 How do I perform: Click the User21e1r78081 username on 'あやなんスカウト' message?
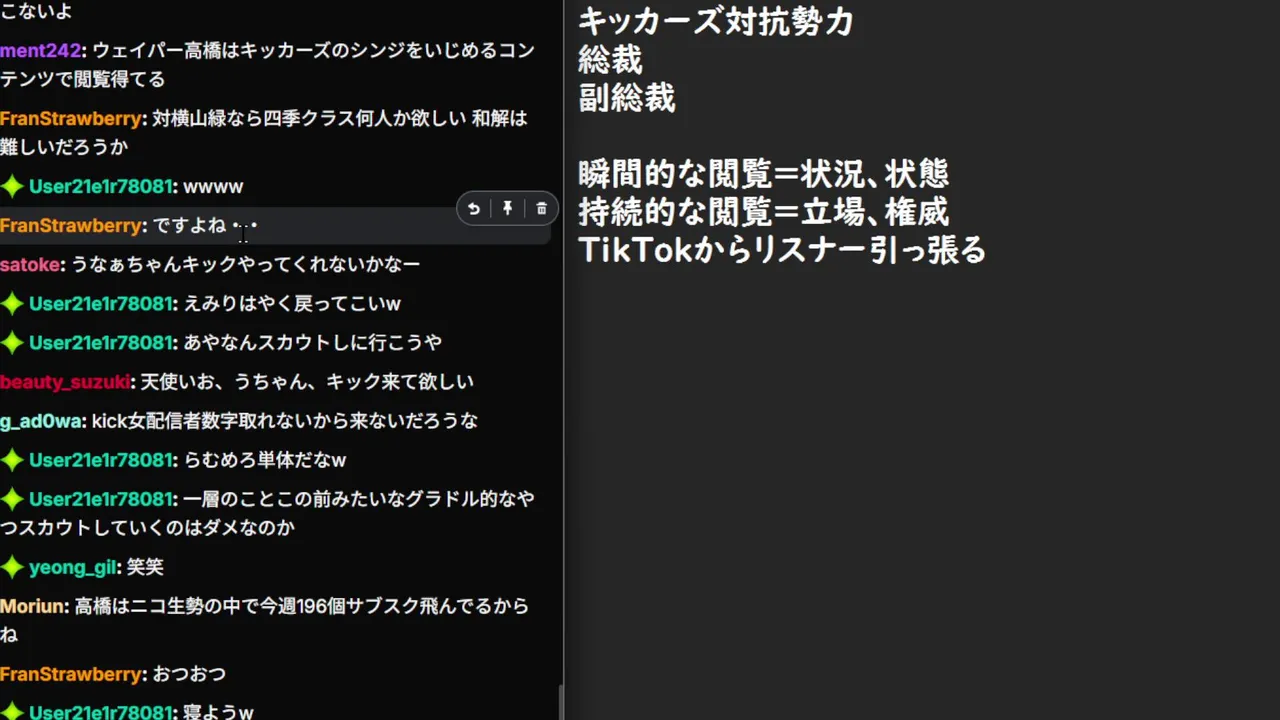pos(101,342)
